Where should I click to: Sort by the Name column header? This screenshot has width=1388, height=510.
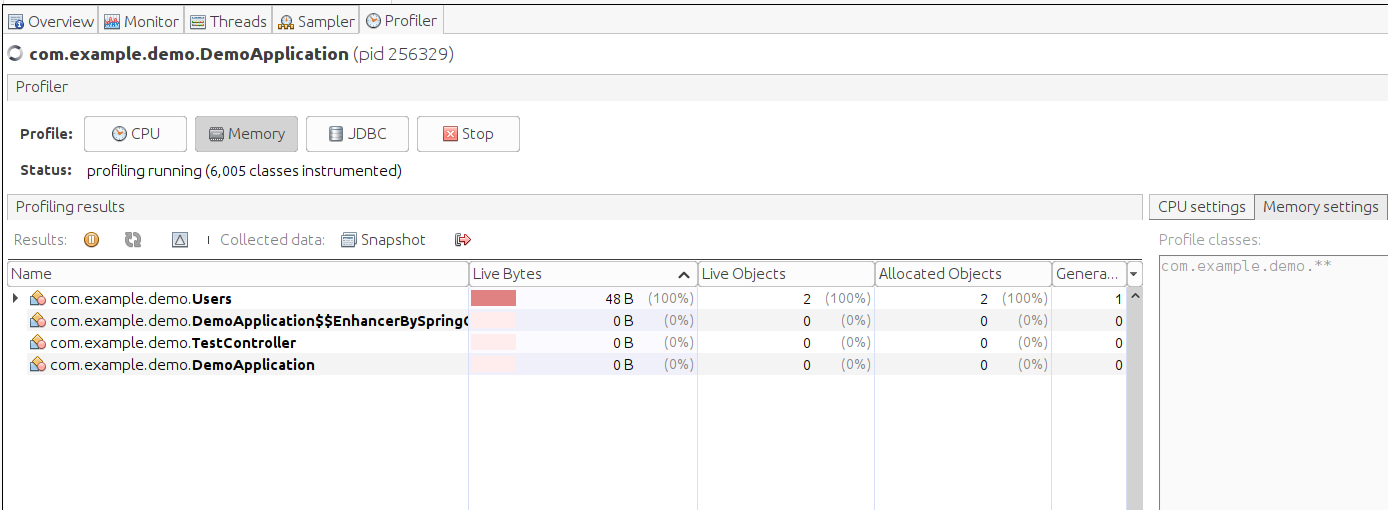click(x=238, y=274)
